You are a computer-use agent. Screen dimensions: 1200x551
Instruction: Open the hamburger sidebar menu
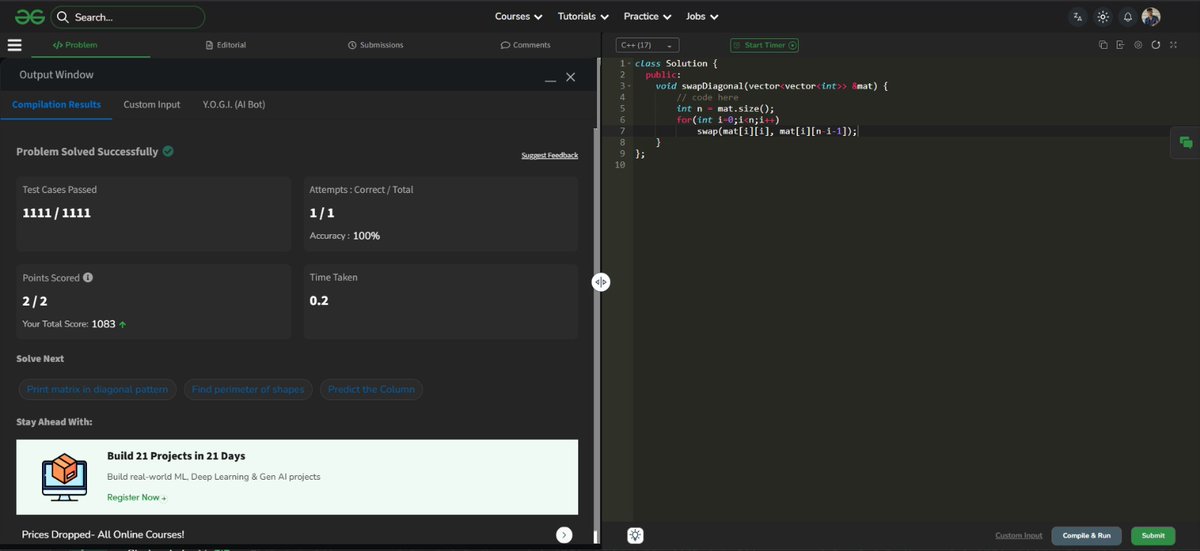[x=14, y=45]
